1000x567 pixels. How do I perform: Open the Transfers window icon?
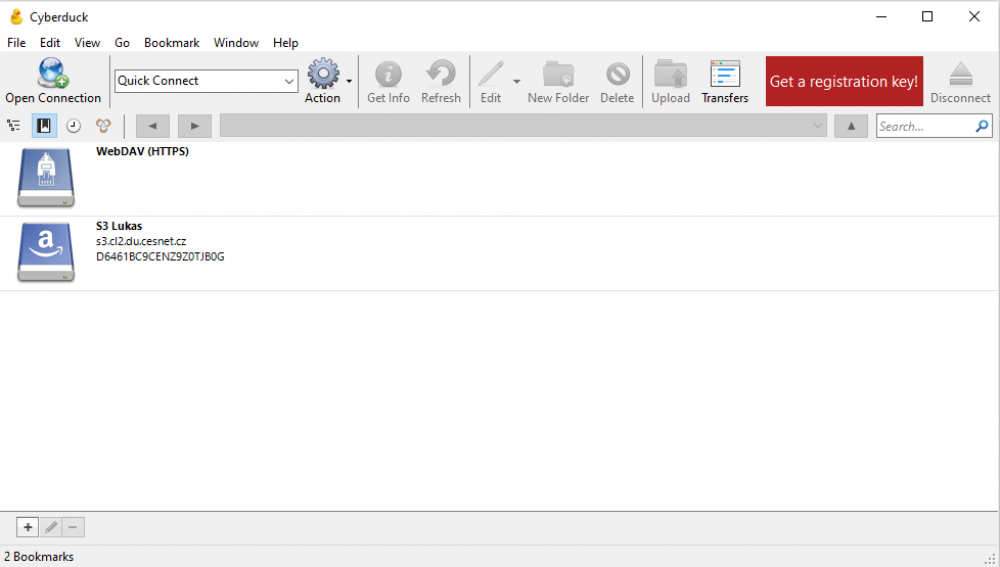point(725,74)
